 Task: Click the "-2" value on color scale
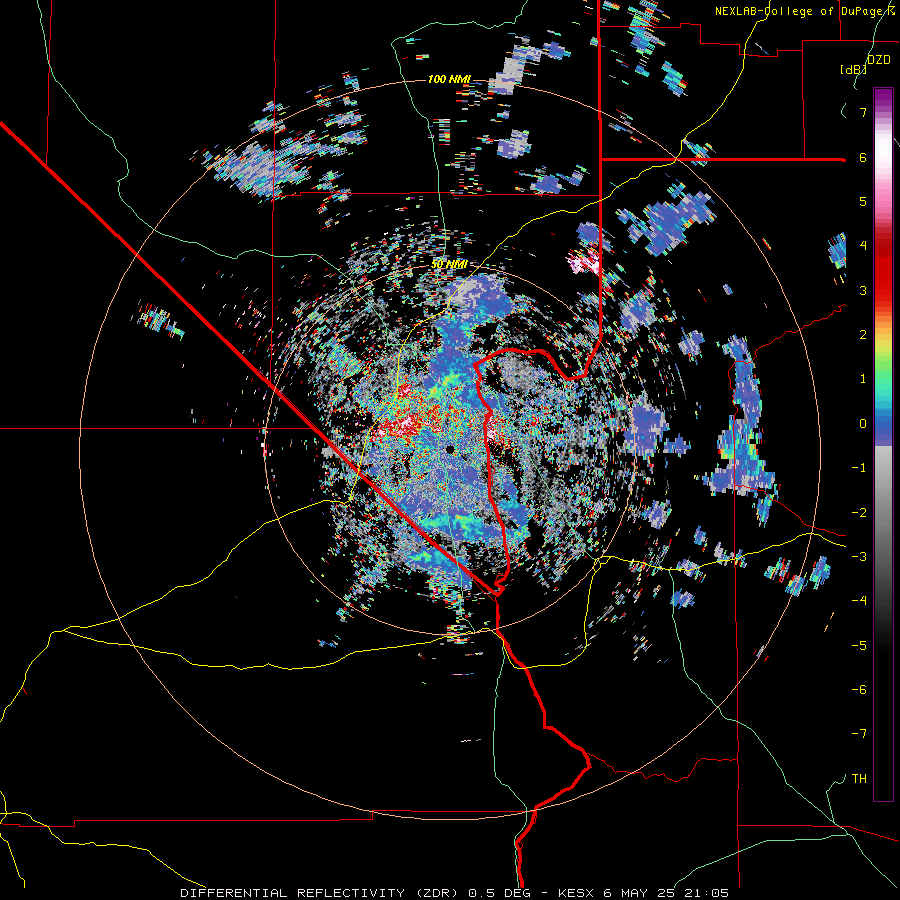click(859, 513)
